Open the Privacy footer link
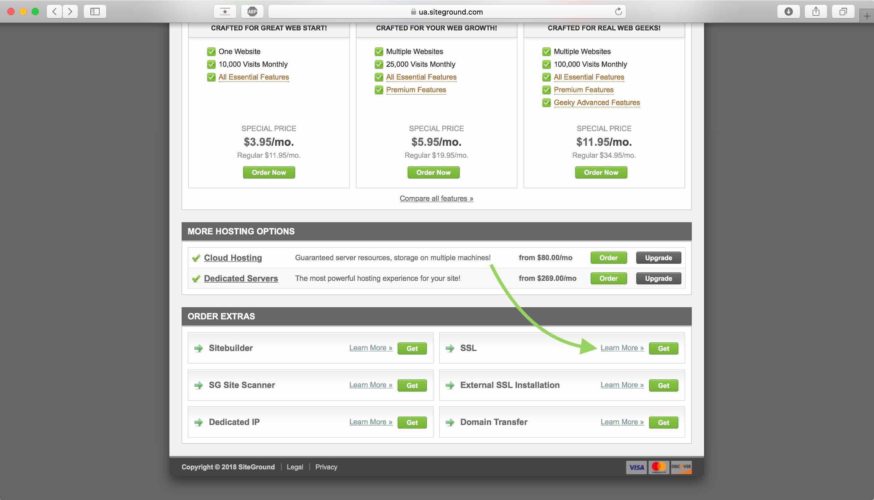Image resolution: width=874 pixels, height=500 pixels. pyautogui.click(x=326, y=467)
